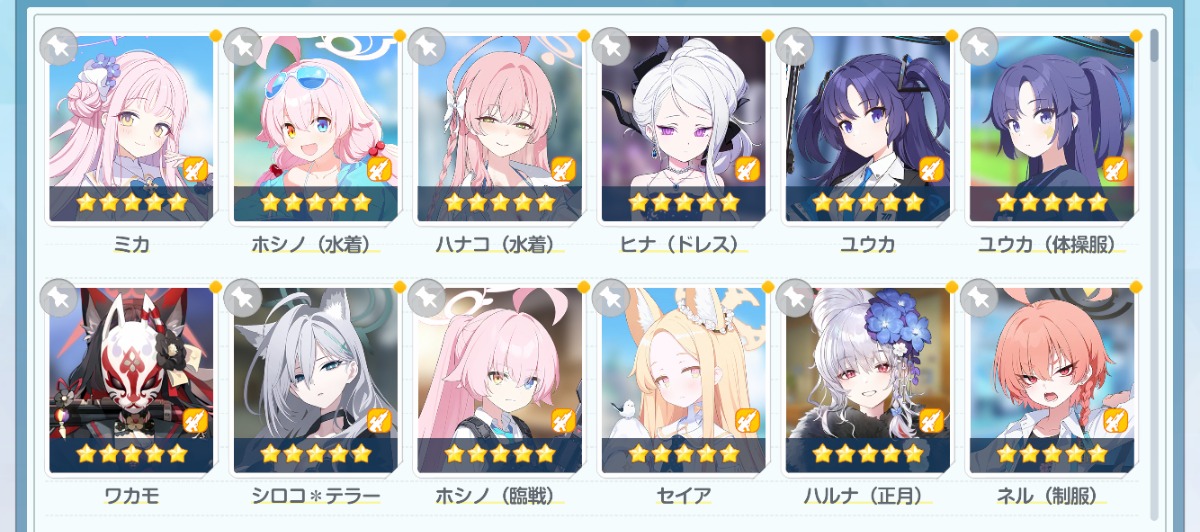
Task: Click the five-star rating bar on ユウカ
Action: [867, 203]
